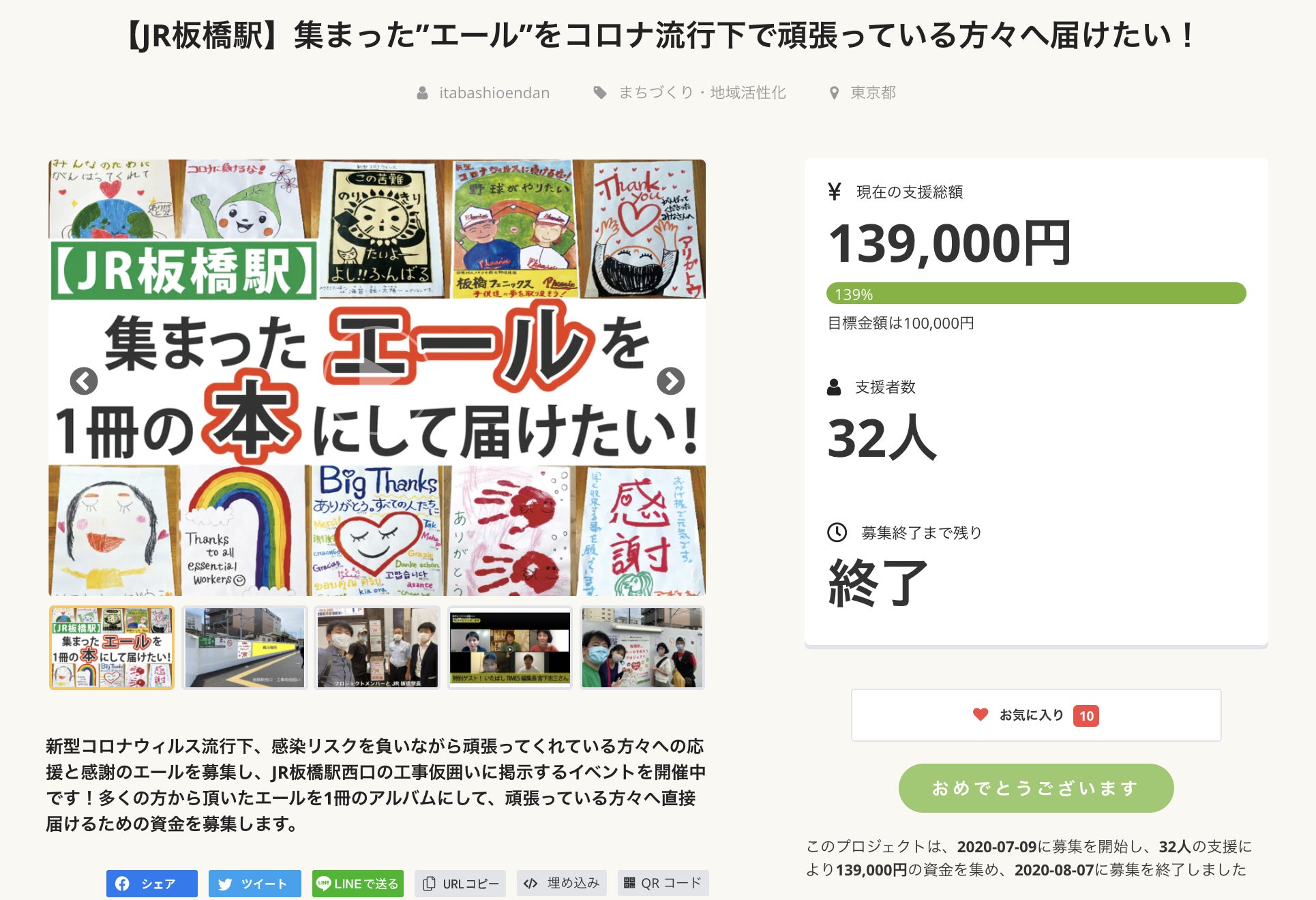
Task: Send via LINEで送る button
Action: click(358, 884)
